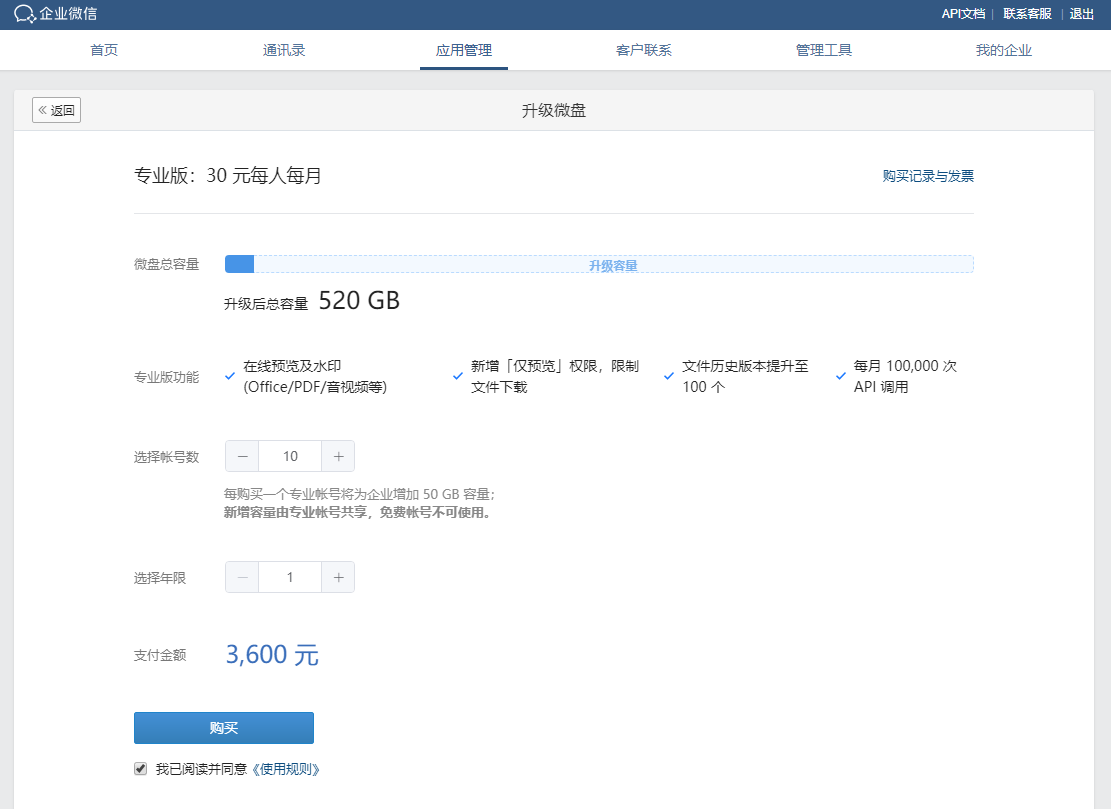The height and width of the screenshot is (809, 1111).
Task: Decrease the 选择年限 year count
Action: [242, 577]
